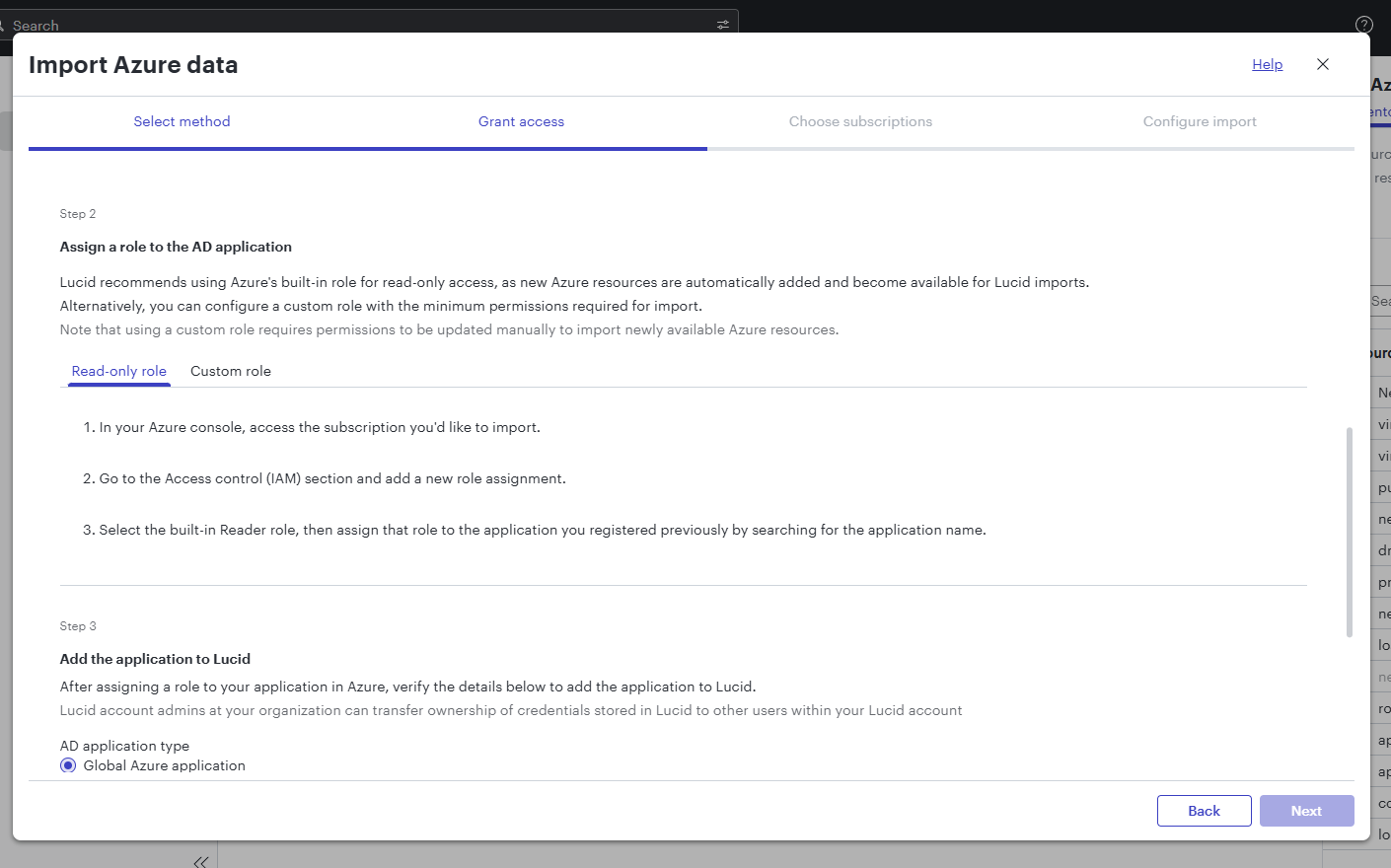This screenshot has height=868, width=1391.
Task: Click the Grant access step
Action: click(x=521, y=120)
